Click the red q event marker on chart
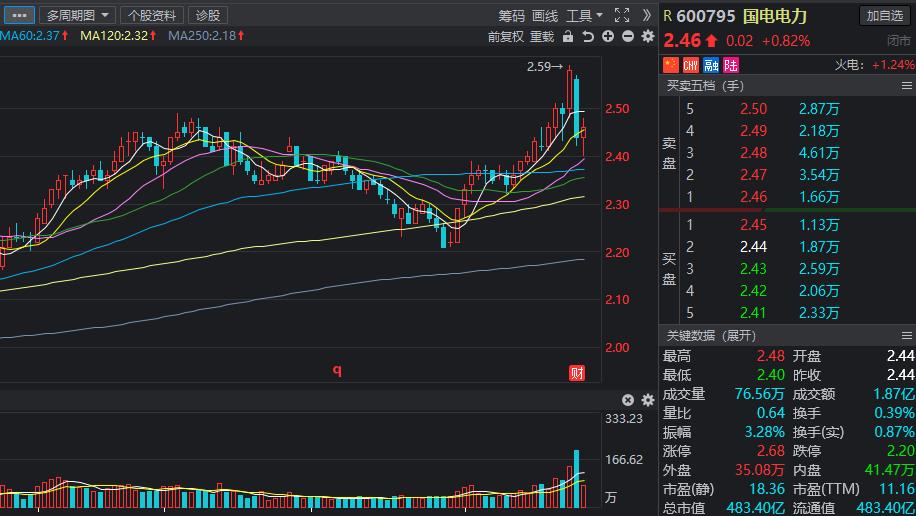 [x=337, y=370]
